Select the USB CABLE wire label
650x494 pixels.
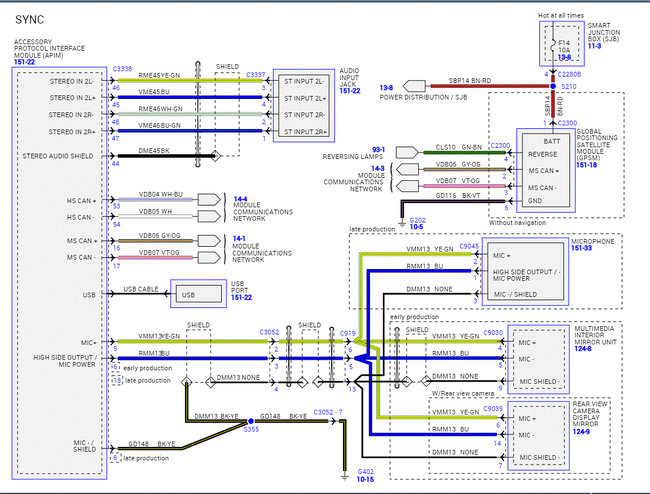pyautogui.click(x=141, y=289)
